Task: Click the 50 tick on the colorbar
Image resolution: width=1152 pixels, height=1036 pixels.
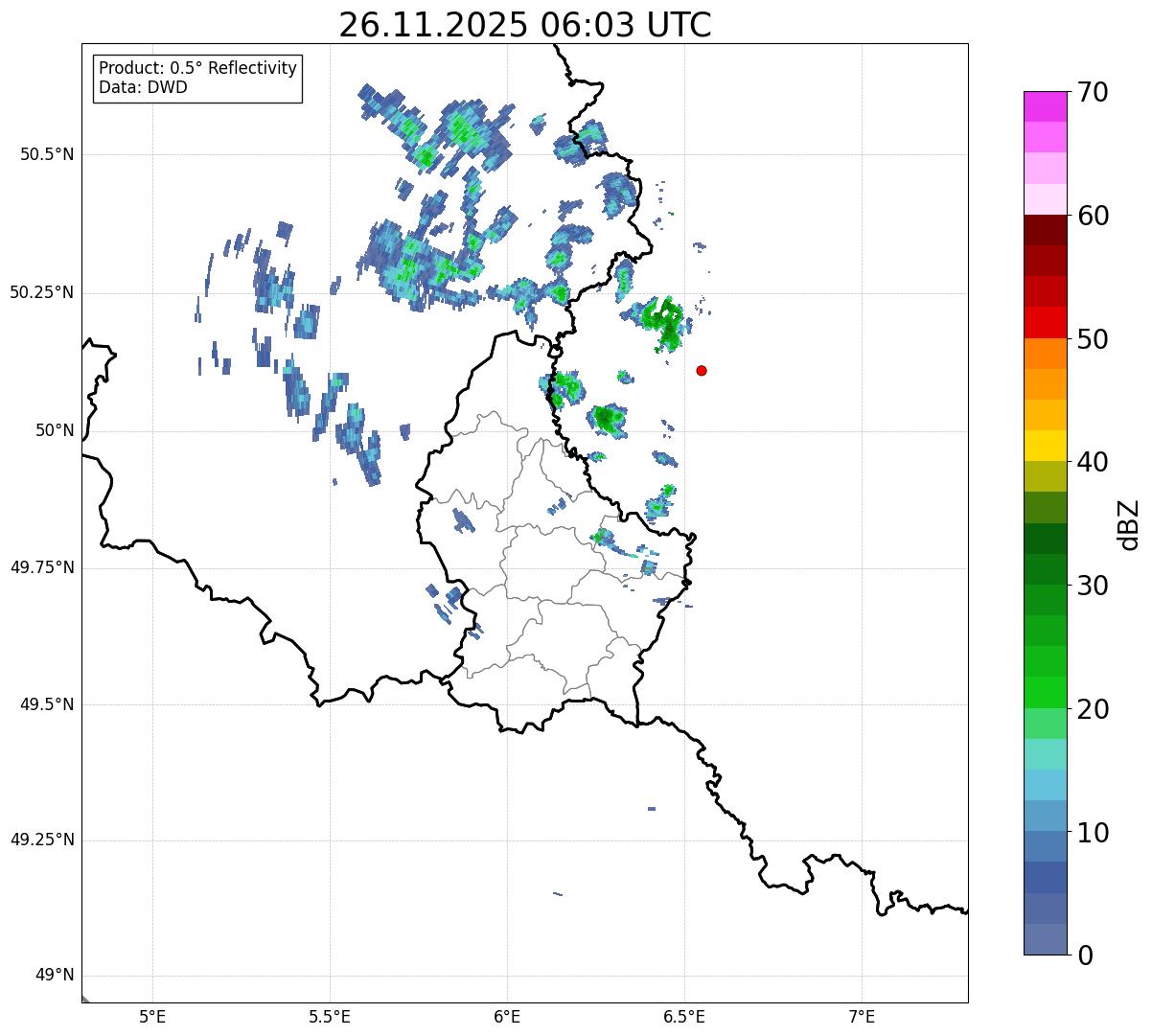Action: tap(1093, 339)
